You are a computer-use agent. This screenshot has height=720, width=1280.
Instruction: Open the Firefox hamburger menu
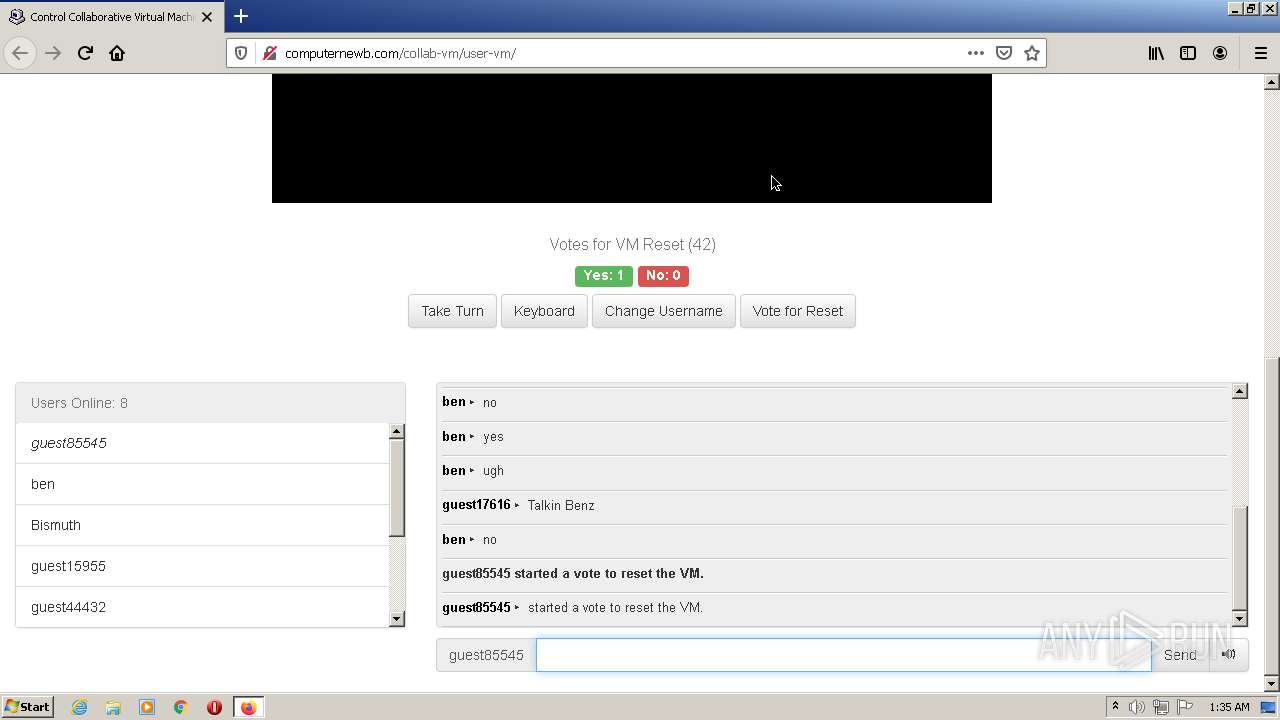(x=1260, y=53)
